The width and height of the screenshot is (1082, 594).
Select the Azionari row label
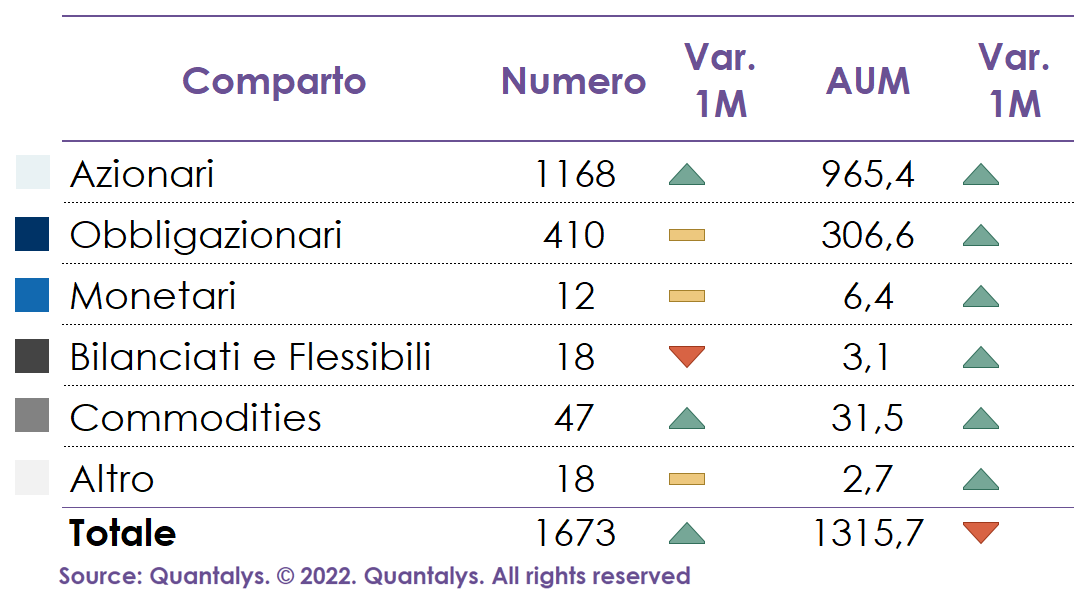pyautogui.click(x=142, y=175)
